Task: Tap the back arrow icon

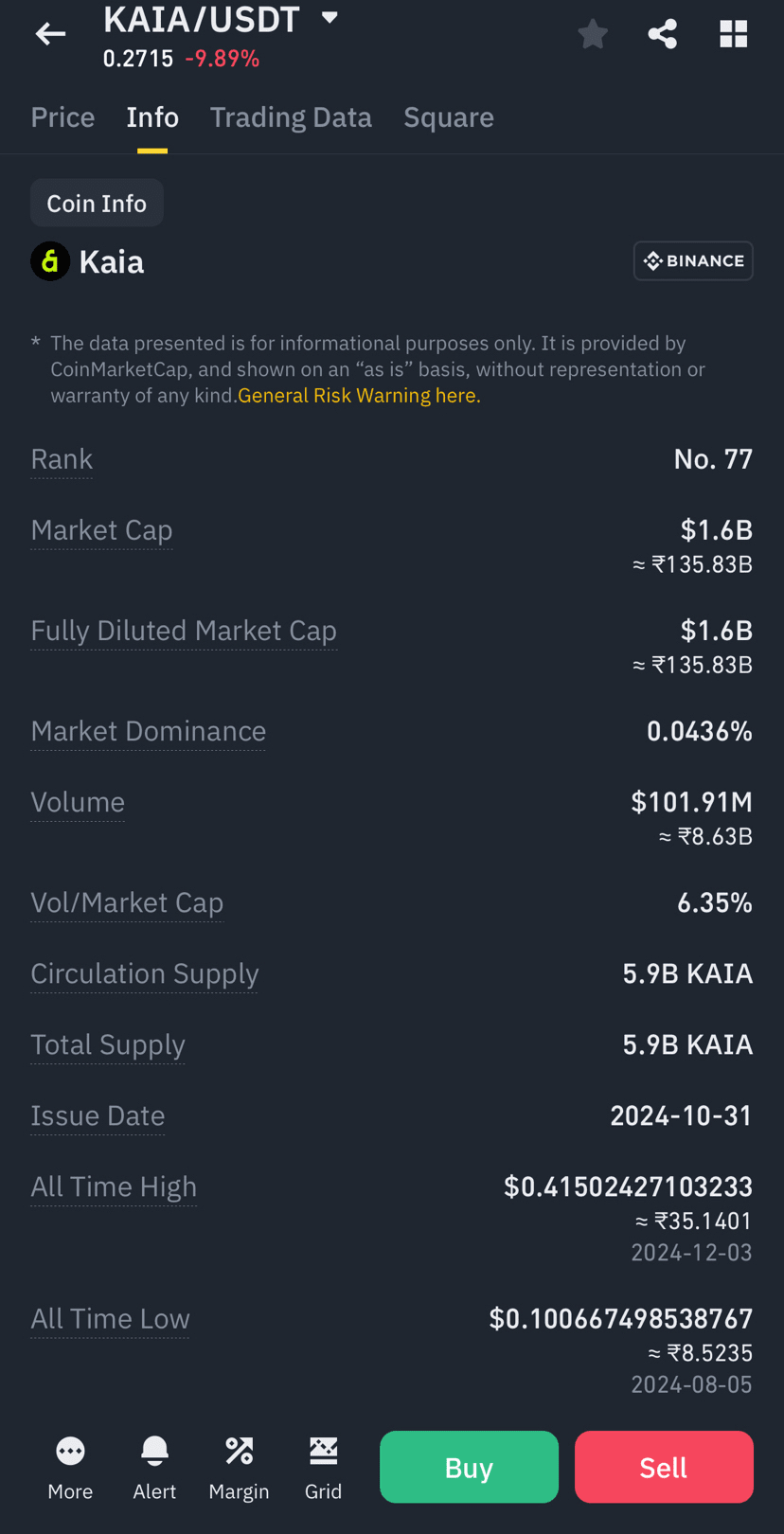Action: pyautogui.click(x=50, y=34)
